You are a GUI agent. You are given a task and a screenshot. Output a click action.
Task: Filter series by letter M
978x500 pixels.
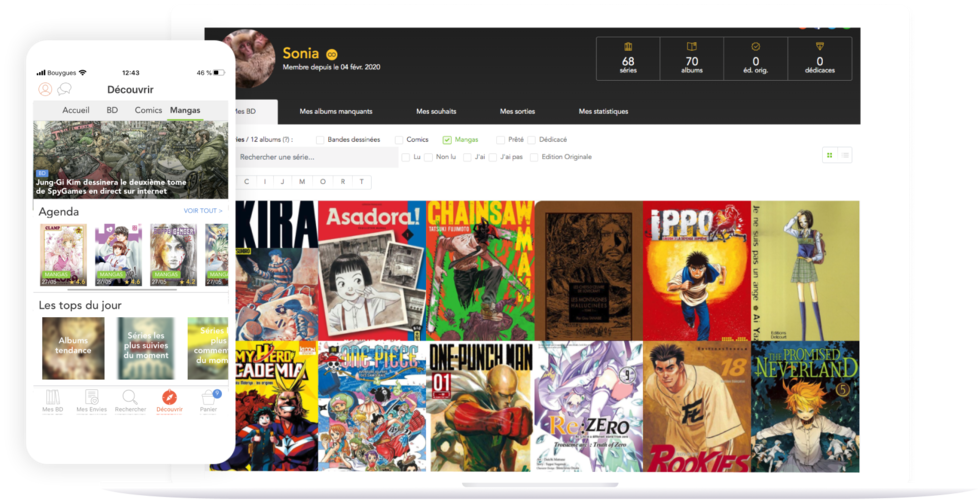302,182
